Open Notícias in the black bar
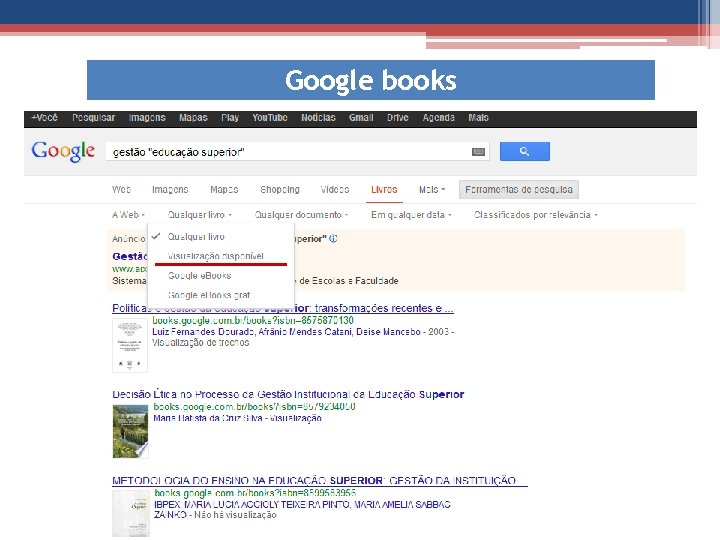This screenshot has width=720, height=540. click(x=318, y=118)
